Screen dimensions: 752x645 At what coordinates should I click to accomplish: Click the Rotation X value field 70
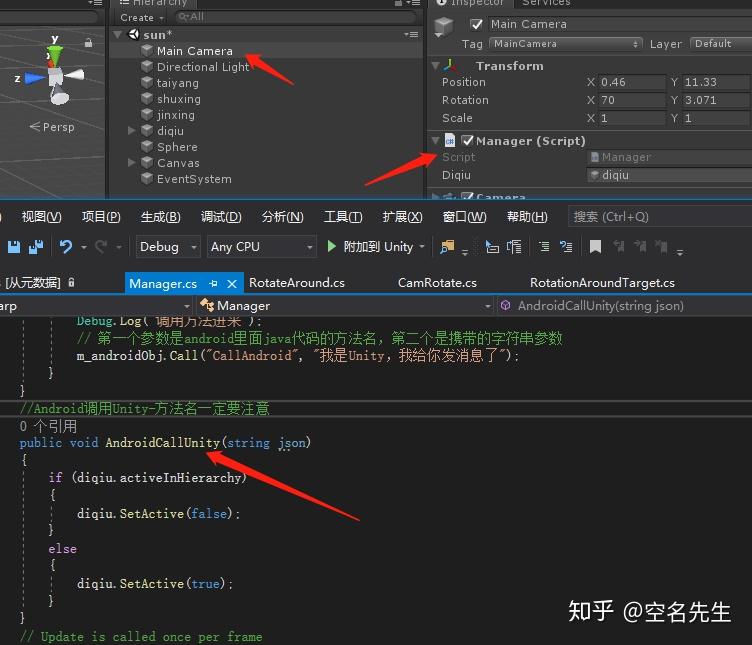pos(632,100)
